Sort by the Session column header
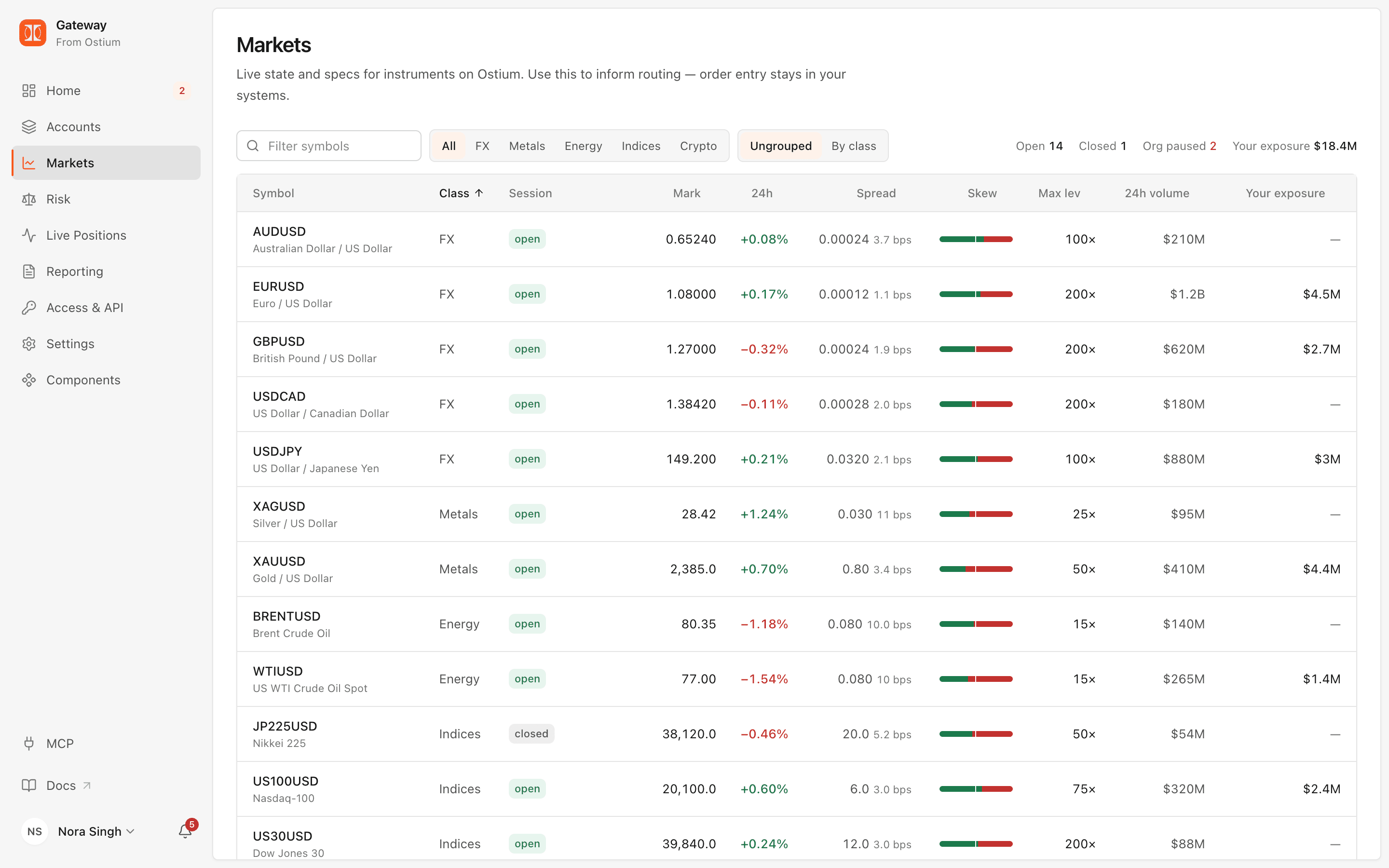 (531, 193)
